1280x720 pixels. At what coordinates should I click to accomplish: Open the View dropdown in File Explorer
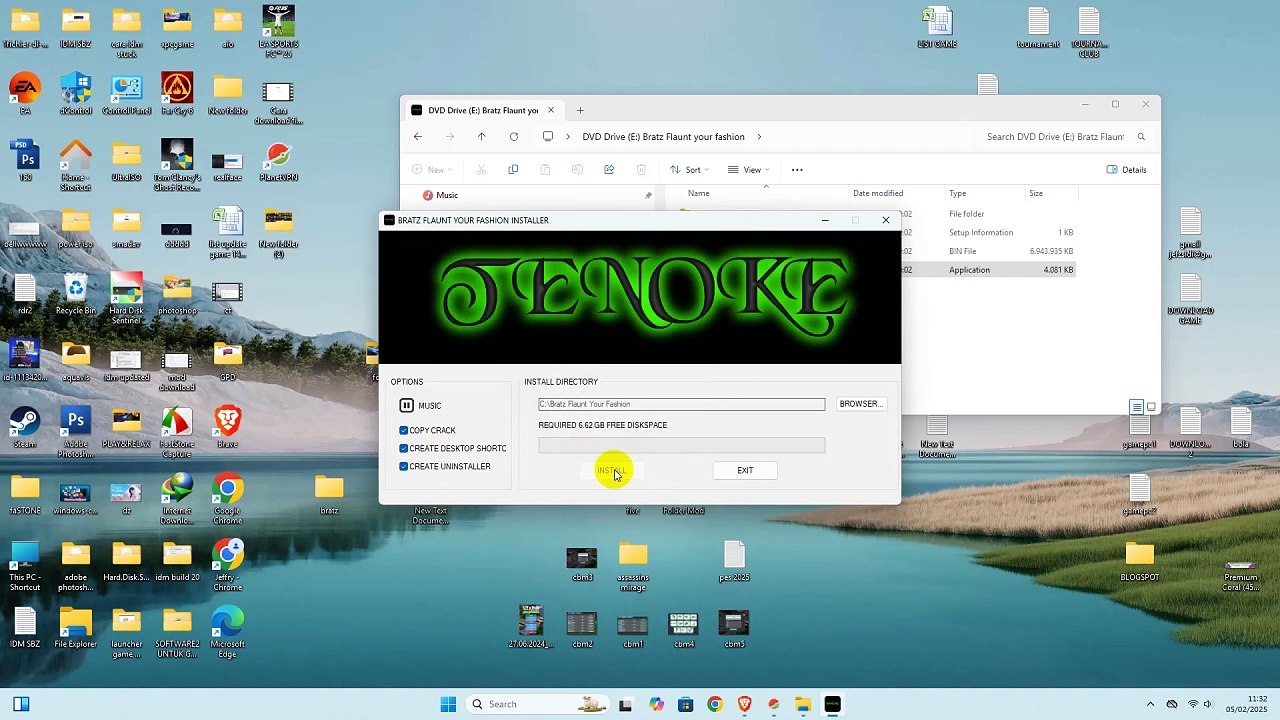pos(749,170)
